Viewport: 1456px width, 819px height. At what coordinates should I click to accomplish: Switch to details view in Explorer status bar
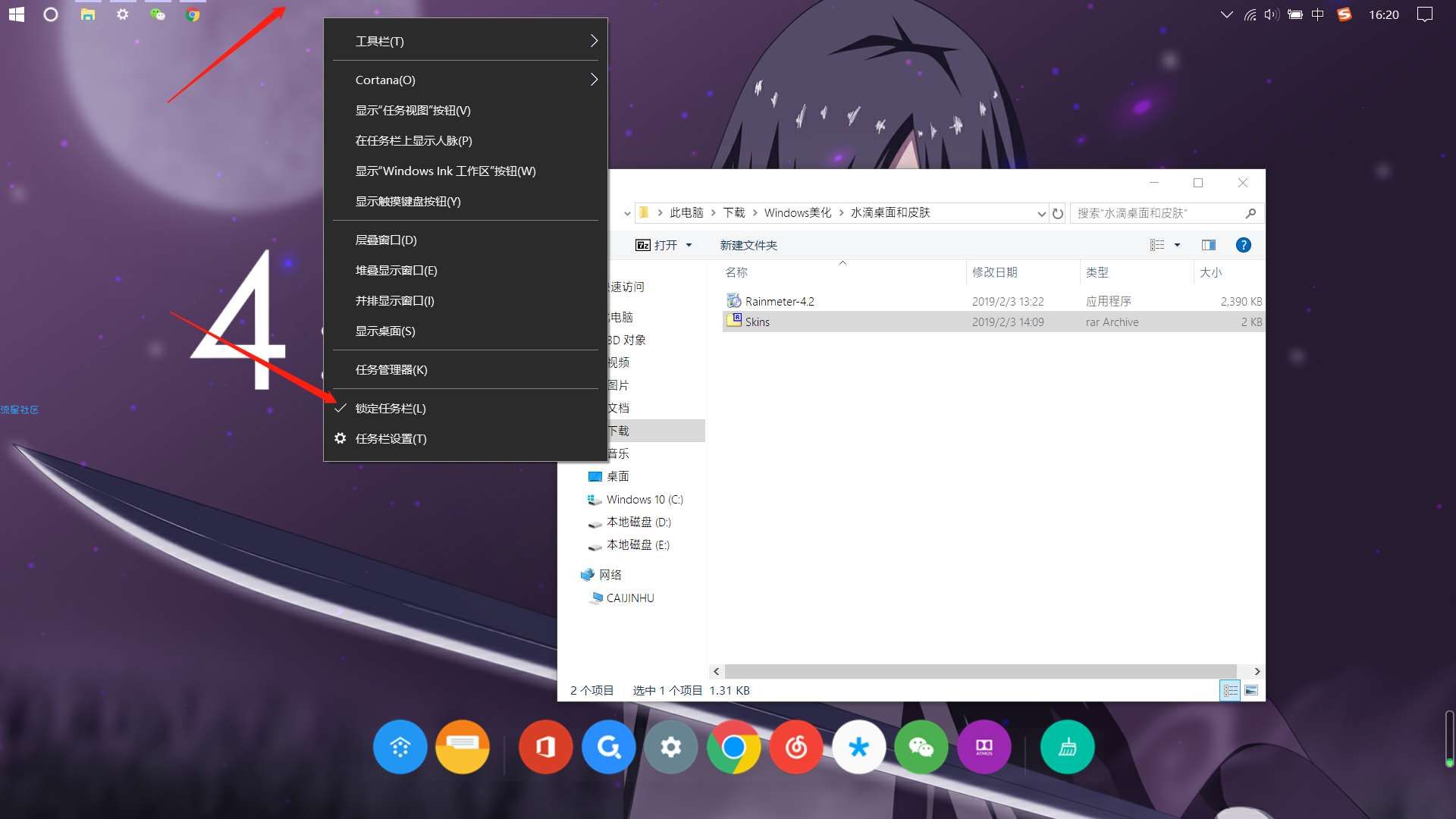(x=1230, y=690)
